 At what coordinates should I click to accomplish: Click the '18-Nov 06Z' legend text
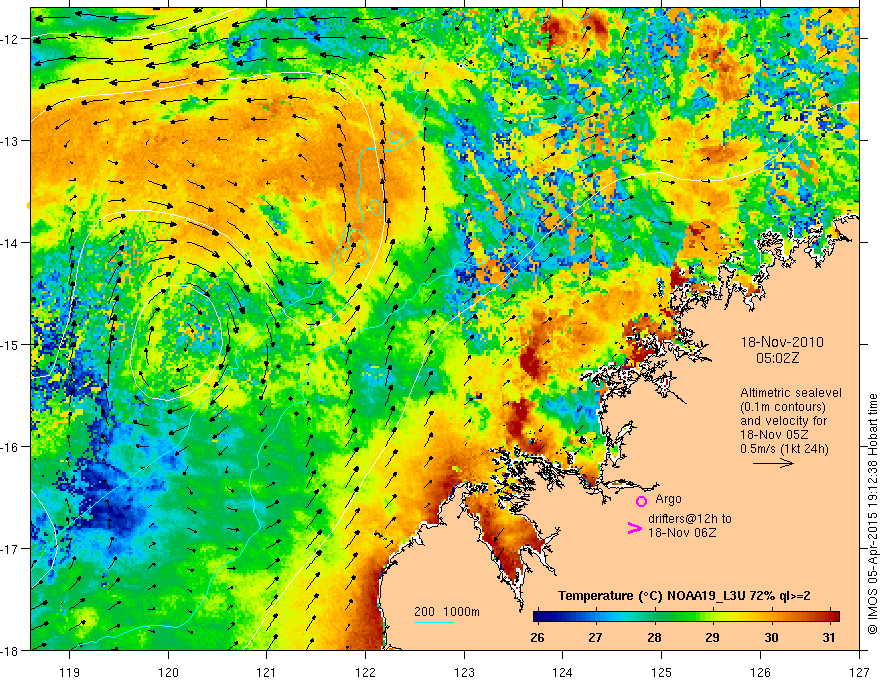click(682, 532)
